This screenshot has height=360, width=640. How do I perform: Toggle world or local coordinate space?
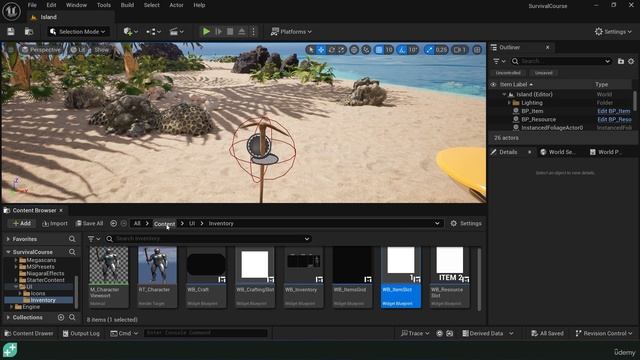click(x=354, y=50)
